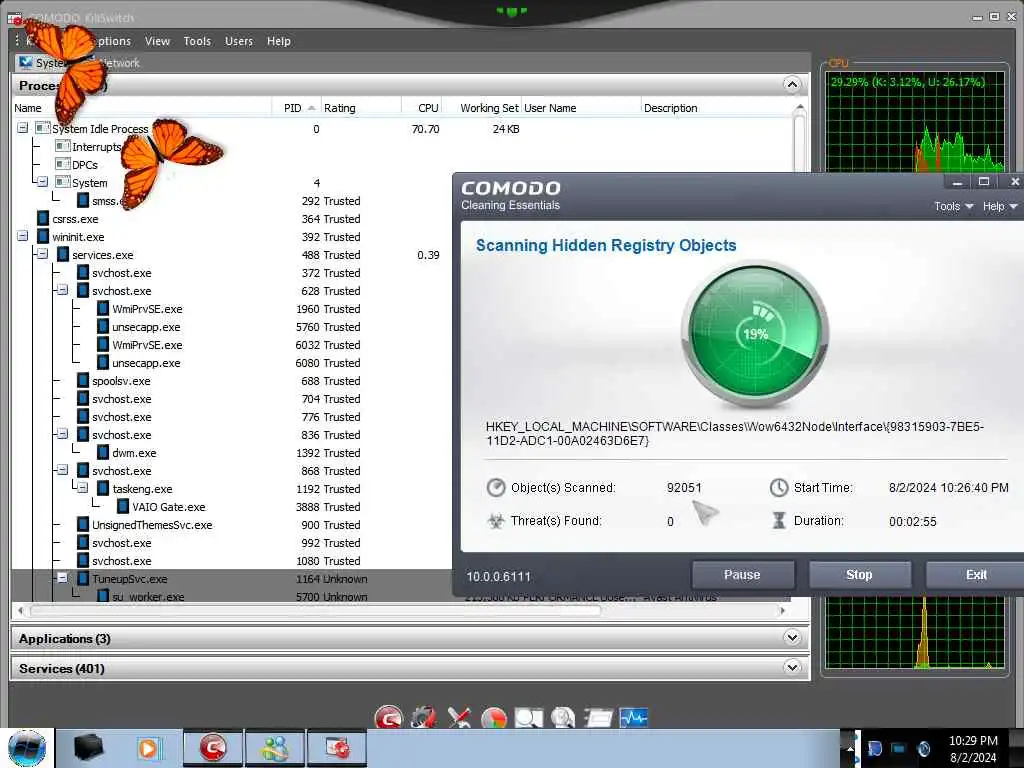Collapse the services.exe tree node
Viewport: 1024px width, 768px height.
pyautogui.click(x=42, y=254)
